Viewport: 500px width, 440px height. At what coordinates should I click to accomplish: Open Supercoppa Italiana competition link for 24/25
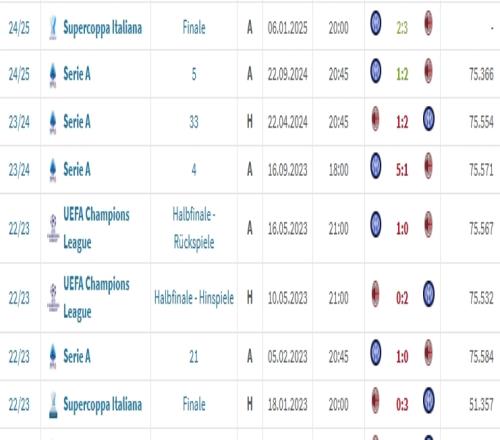103,28
